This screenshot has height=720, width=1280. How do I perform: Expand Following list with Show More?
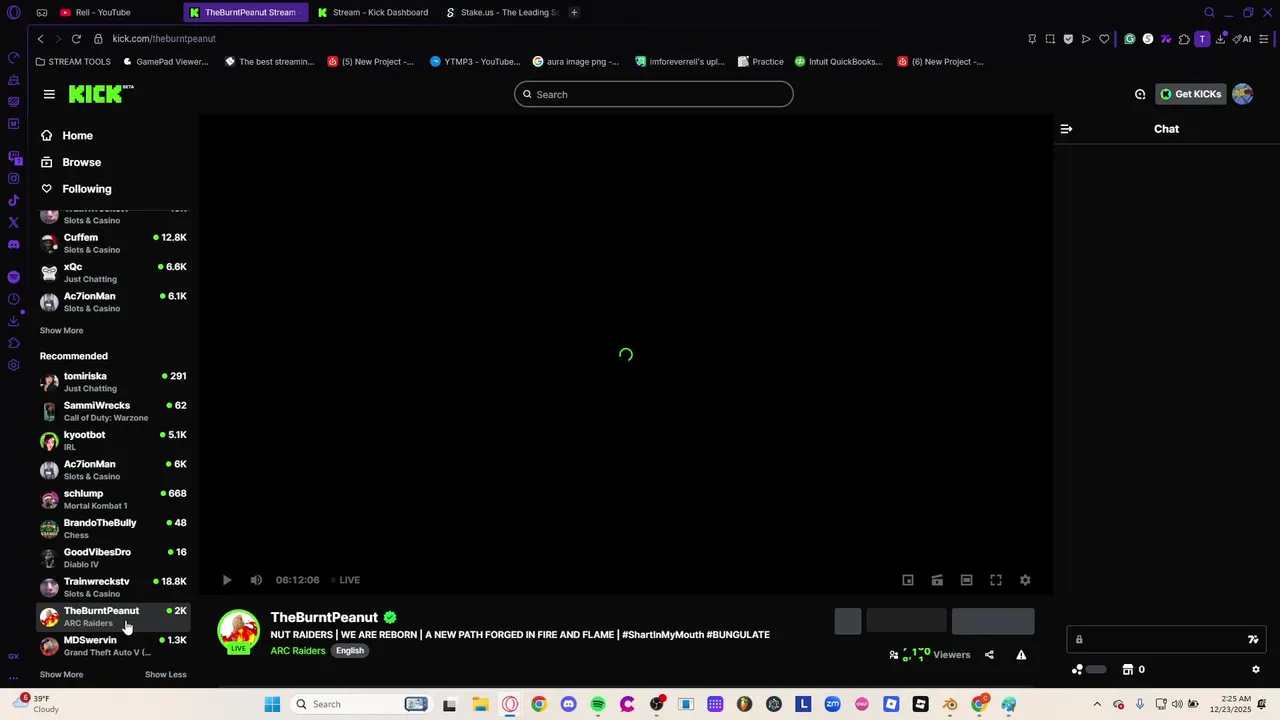[61, 331]
